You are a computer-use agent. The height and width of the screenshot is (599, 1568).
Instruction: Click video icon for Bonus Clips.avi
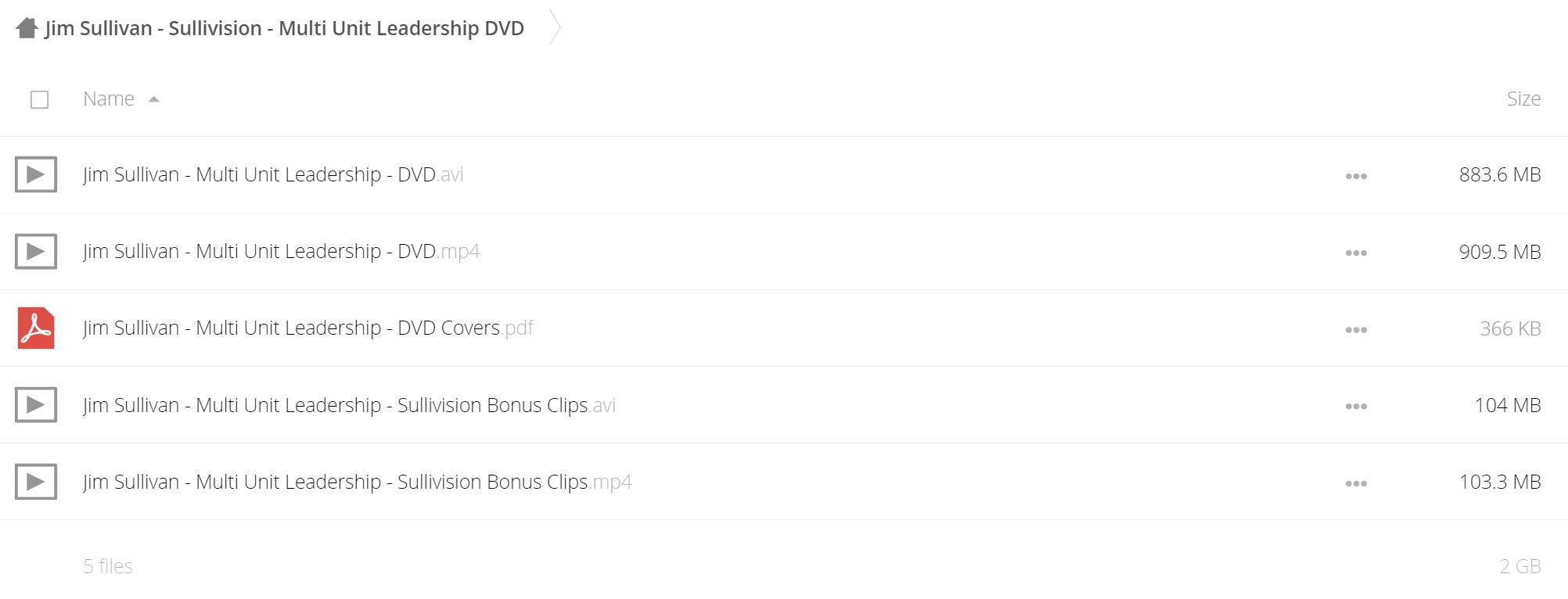(x=36, y=405)
